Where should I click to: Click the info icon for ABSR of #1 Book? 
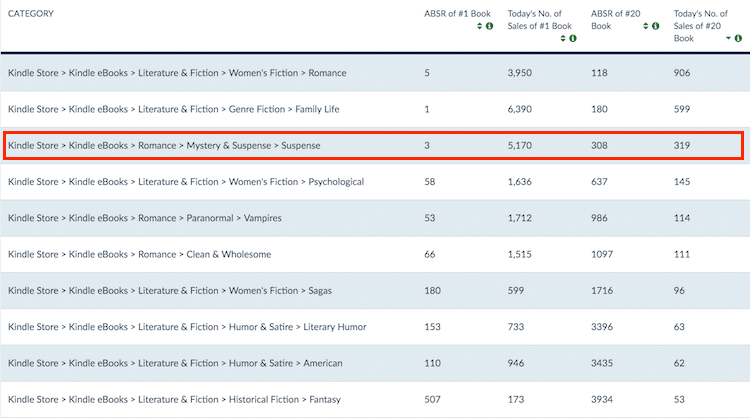[490, 26]
